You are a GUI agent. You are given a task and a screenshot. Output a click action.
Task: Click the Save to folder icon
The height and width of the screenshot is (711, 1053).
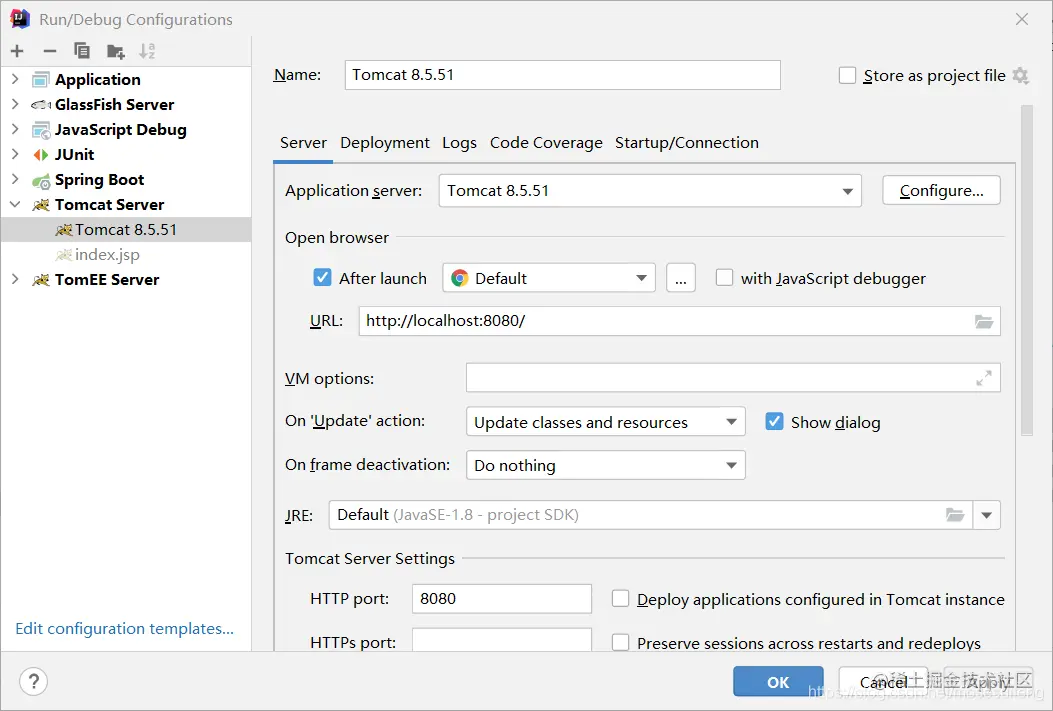point(116,51)
